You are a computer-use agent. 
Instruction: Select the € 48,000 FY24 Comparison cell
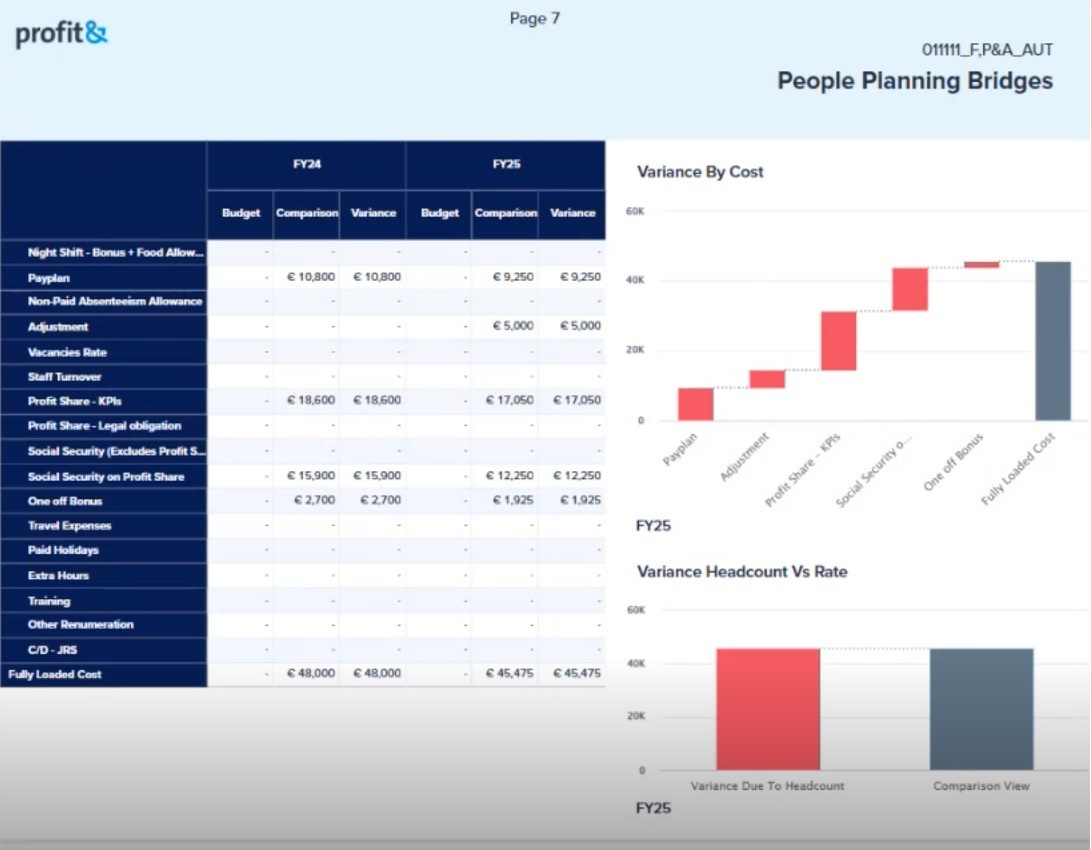pyautogui.click(x=306, y=674)
